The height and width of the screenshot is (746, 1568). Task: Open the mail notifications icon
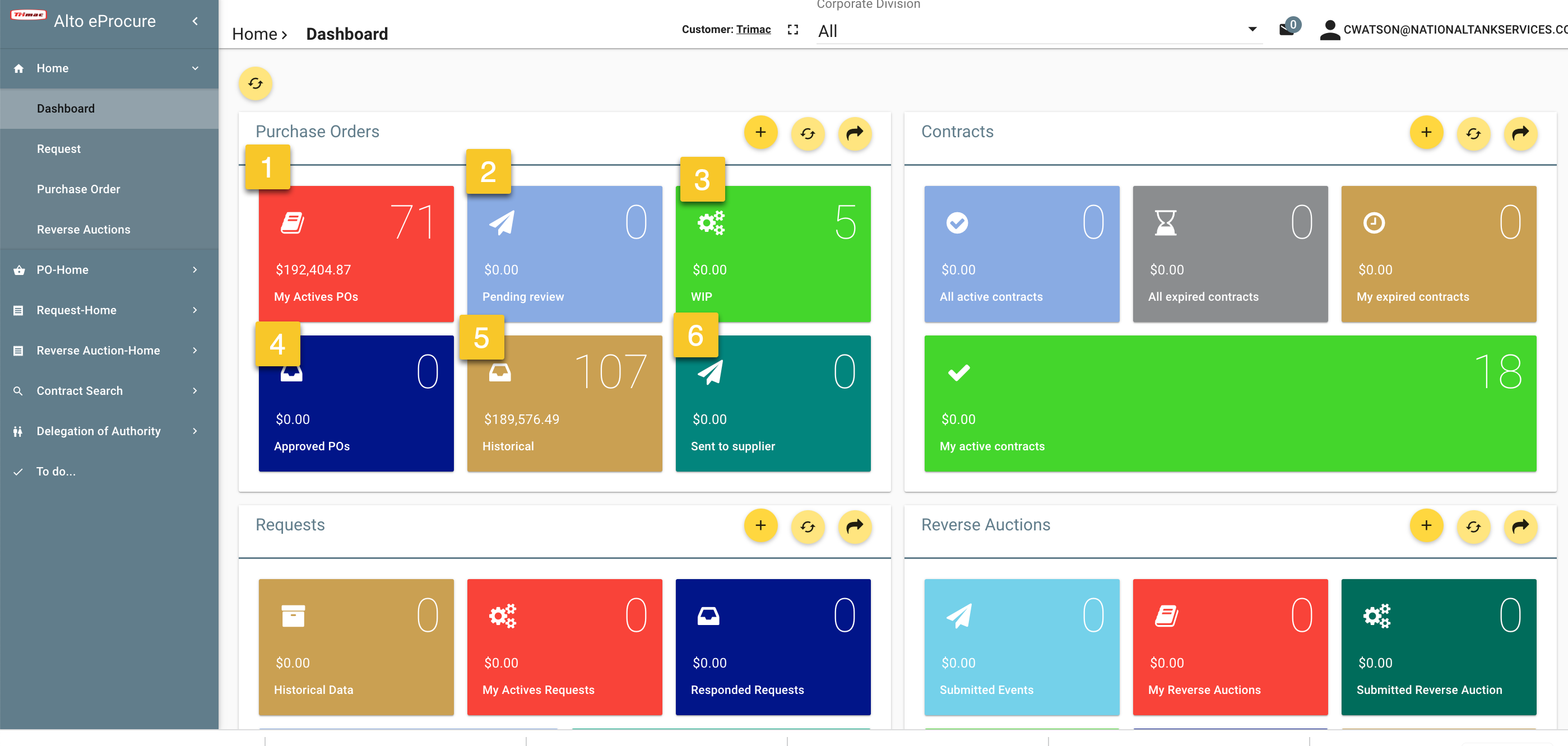(1287, 29)
